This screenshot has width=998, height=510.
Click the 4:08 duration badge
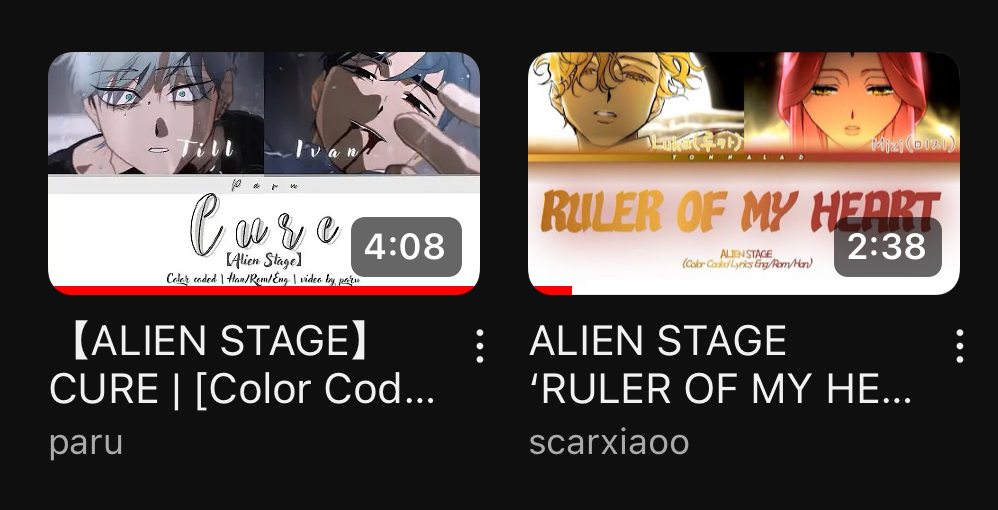tap(406, 247)
